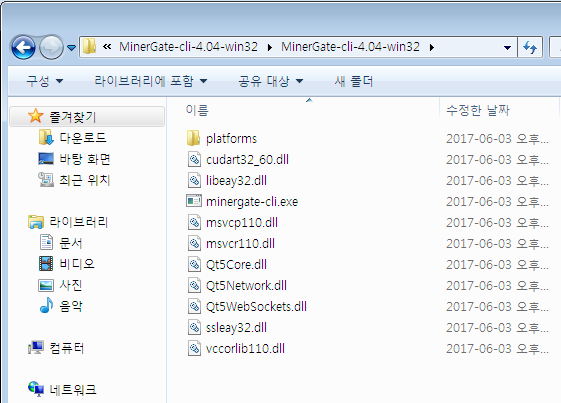Open 라이브러리에 포함 menu

tap(151, 81)
